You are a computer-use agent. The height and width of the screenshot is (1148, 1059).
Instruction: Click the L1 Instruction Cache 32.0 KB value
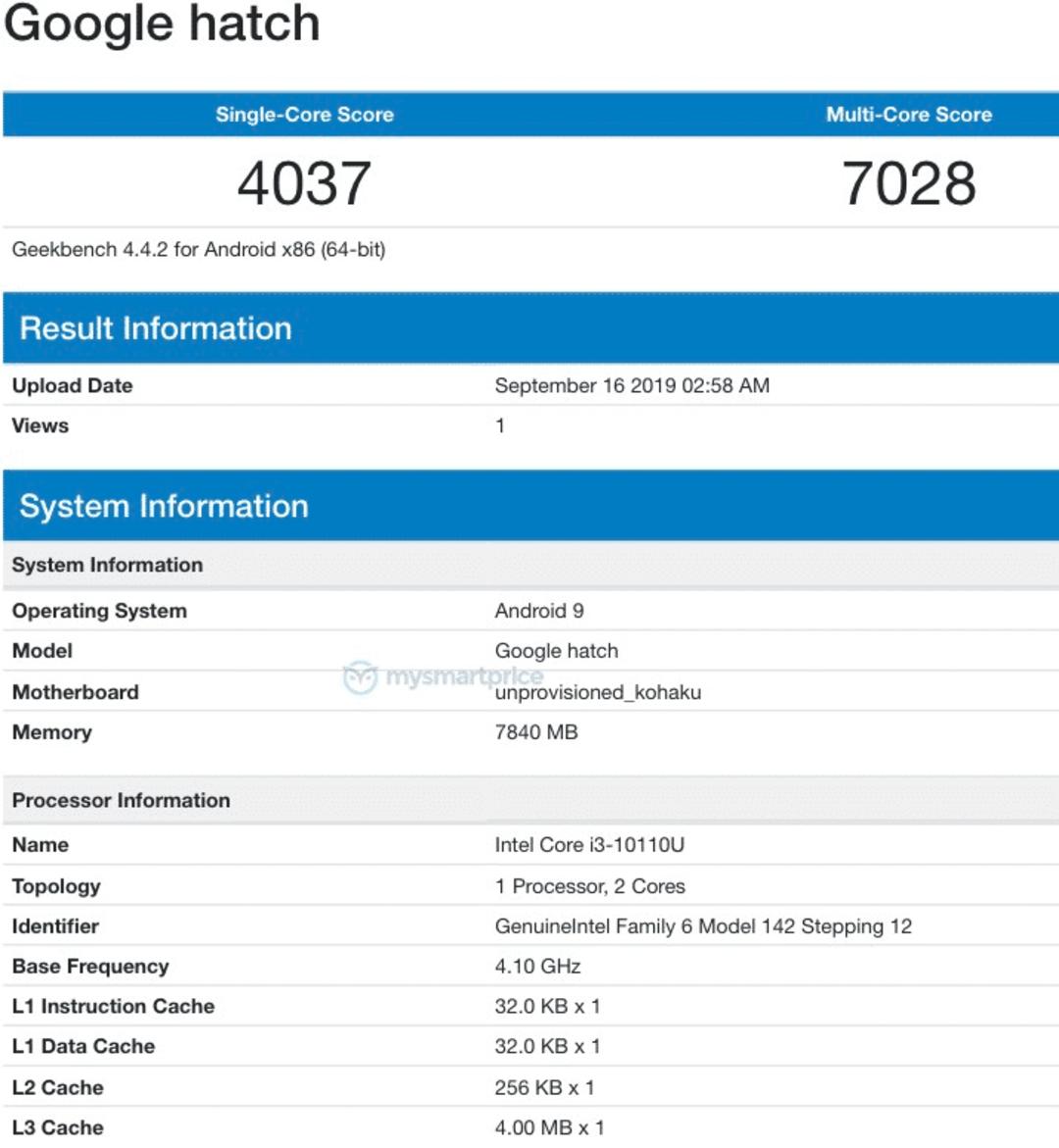click(547, 1007)
